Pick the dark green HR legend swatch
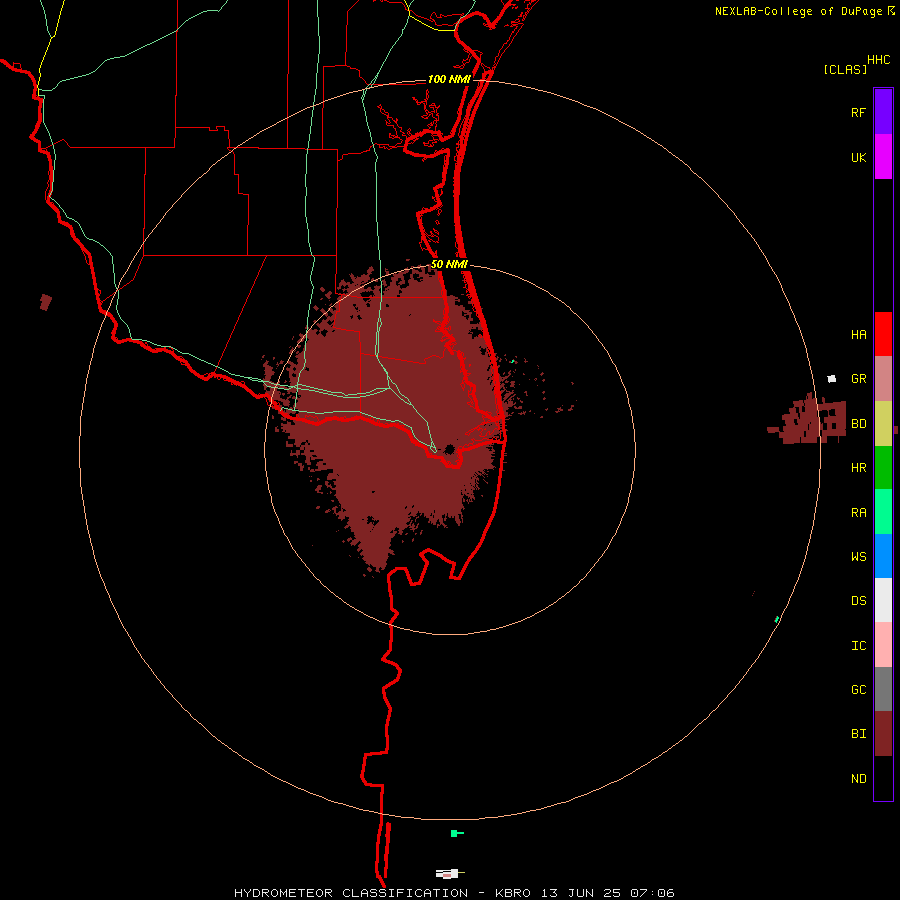Image resolution: width=900 pixels, height=900 pixels. click(x=883, y=468)
